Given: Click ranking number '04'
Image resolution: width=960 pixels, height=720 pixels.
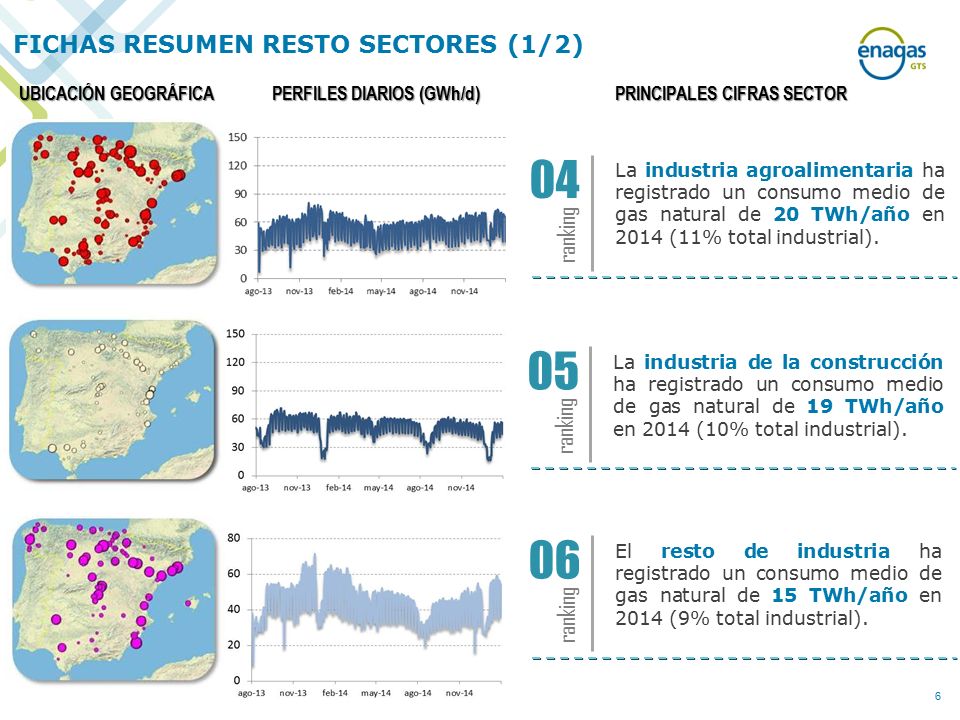Looking at the screenshot, I should pyautogui.click(x=555, y=179).
